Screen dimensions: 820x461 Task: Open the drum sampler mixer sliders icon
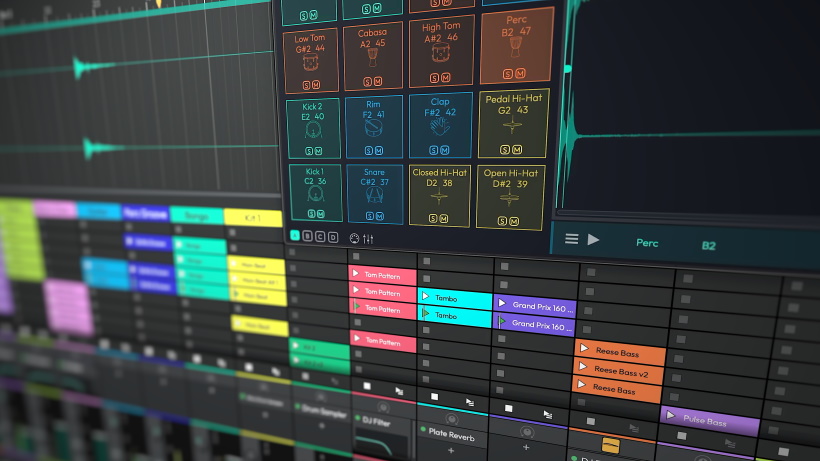pos(368,239)
